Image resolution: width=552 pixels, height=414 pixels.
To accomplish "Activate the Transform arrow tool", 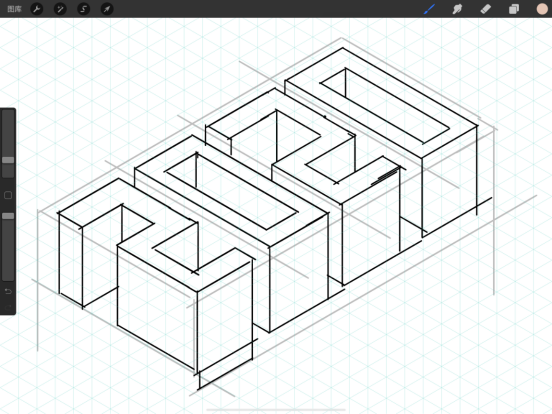I will tap(107, 9).
